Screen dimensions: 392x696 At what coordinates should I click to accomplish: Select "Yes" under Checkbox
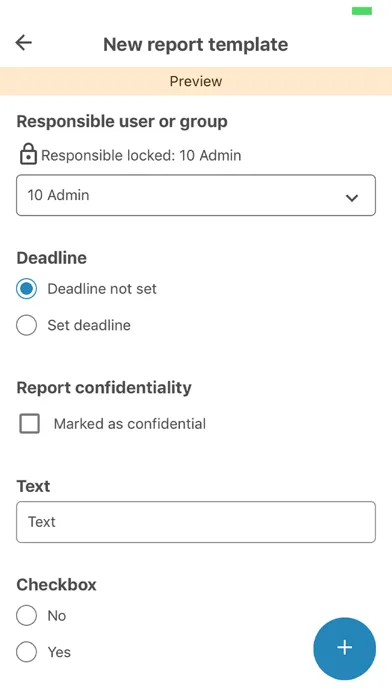coord(26,652)
